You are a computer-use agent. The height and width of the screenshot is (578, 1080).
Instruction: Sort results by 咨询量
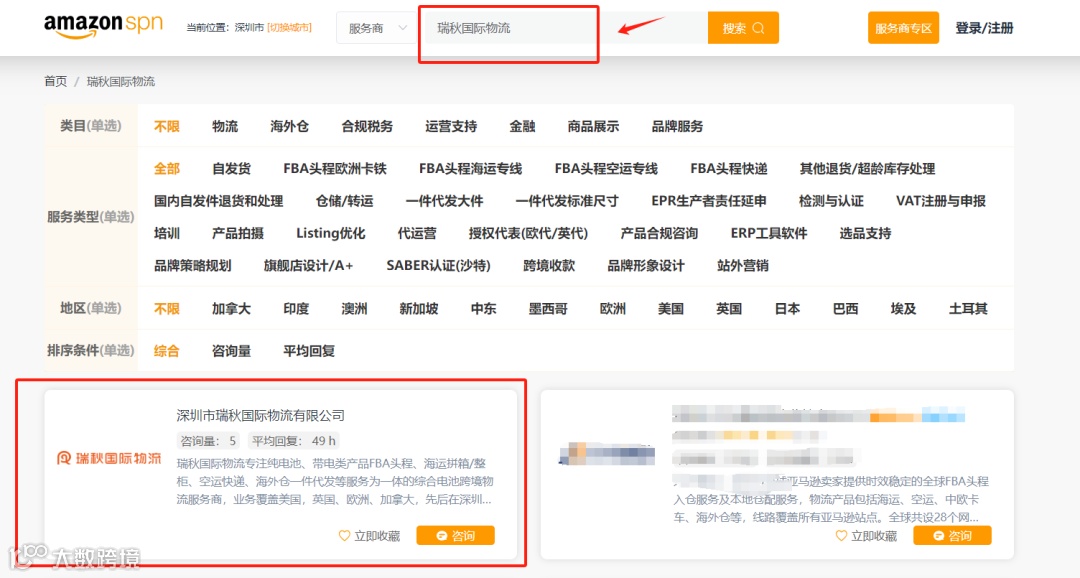pos(231,351)
